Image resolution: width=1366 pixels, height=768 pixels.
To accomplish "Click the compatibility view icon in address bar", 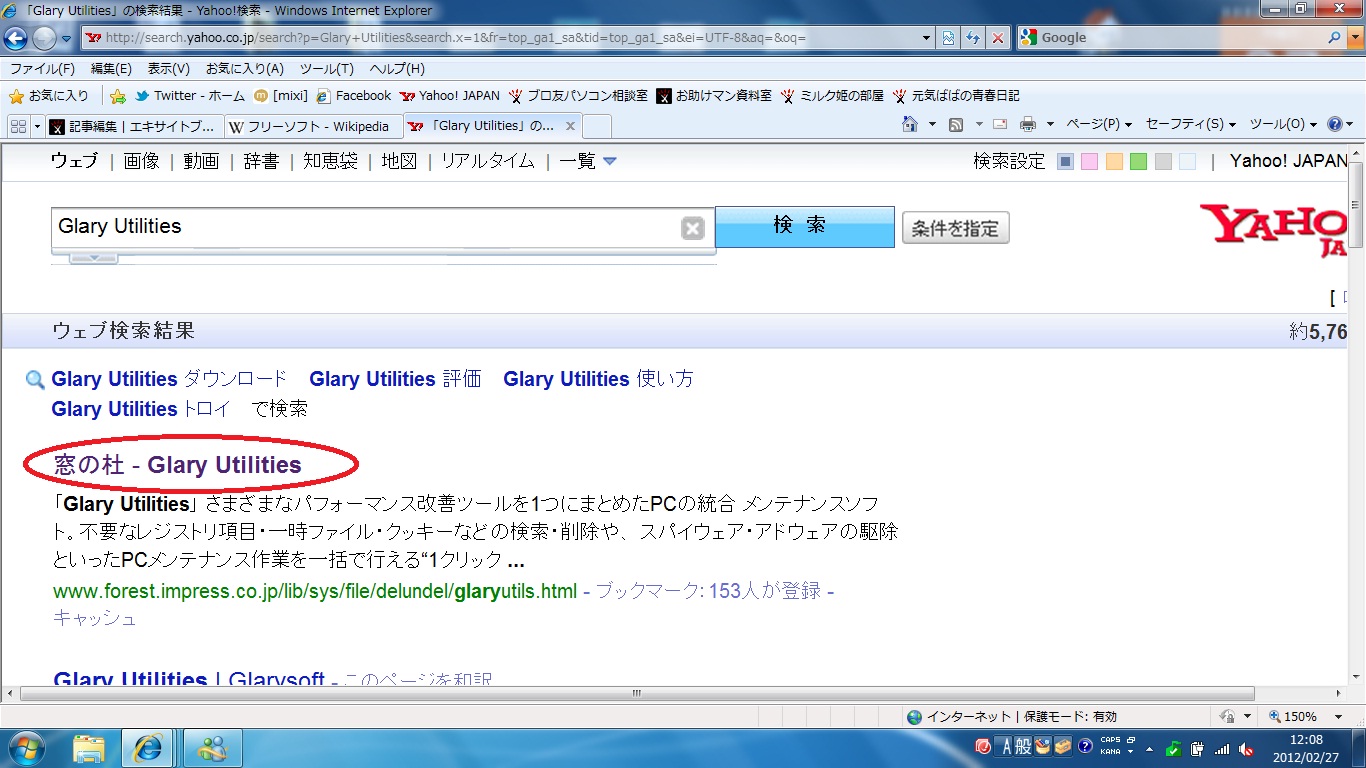I will pyautogui.click(x=949, y=38).
